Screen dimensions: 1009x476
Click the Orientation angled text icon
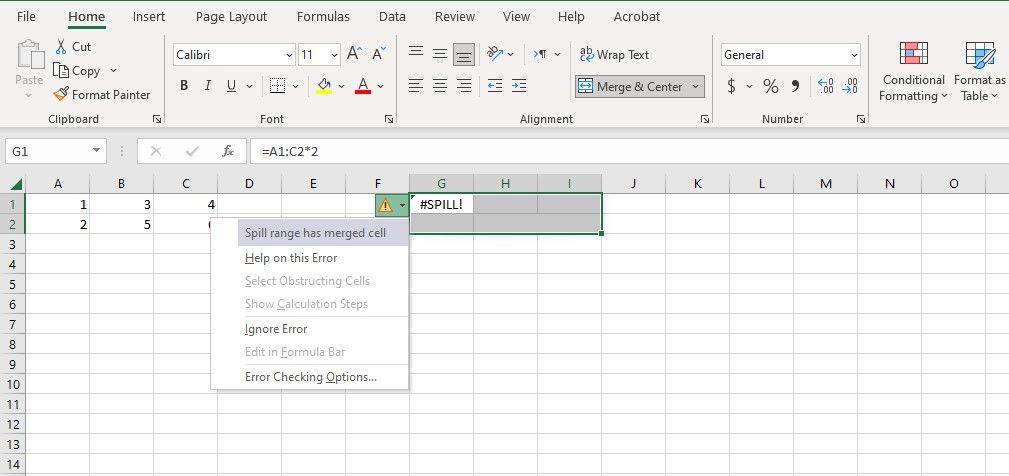point(494,53)
